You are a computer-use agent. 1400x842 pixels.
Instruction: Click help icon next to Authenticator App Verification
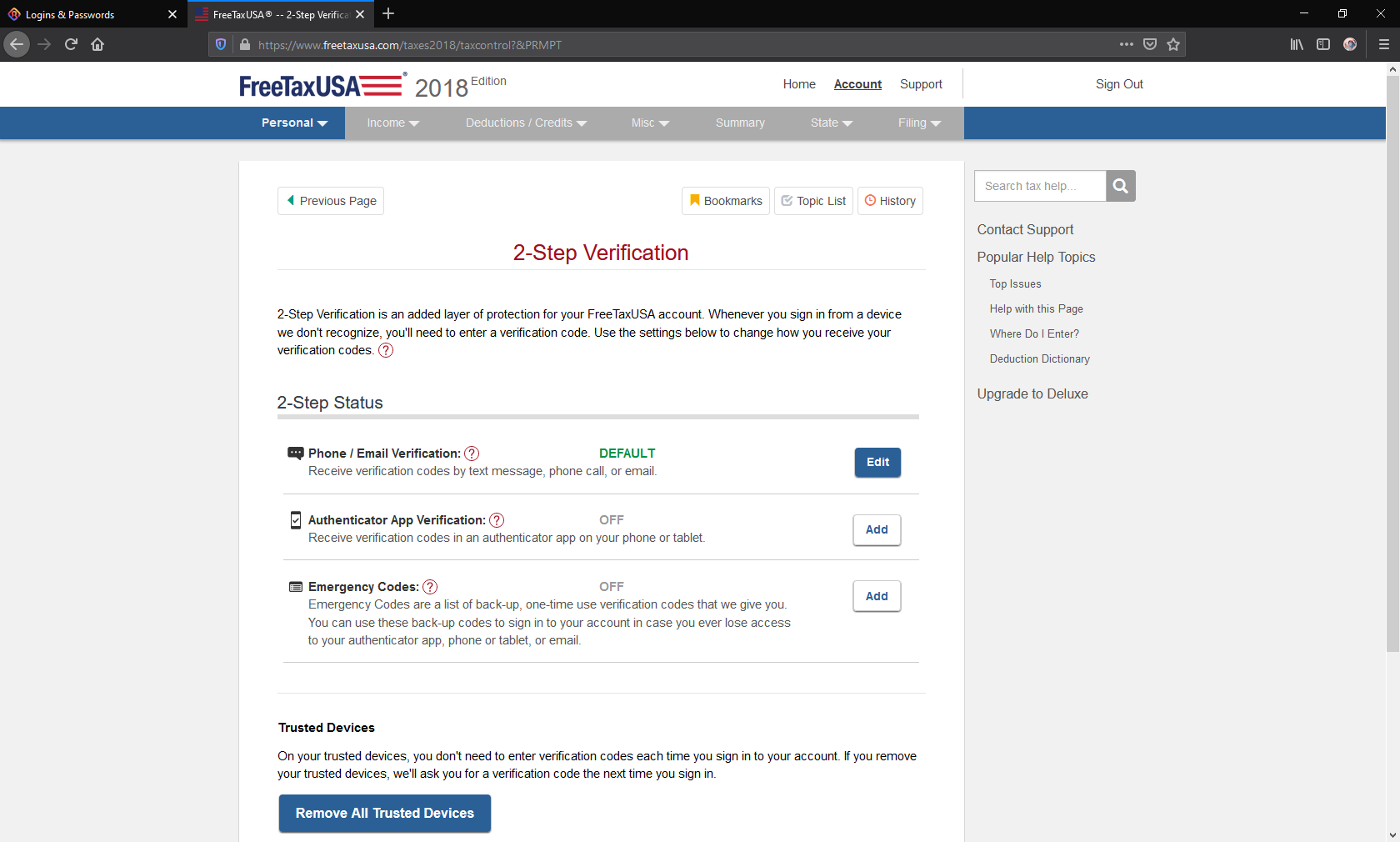pos(497,520)
